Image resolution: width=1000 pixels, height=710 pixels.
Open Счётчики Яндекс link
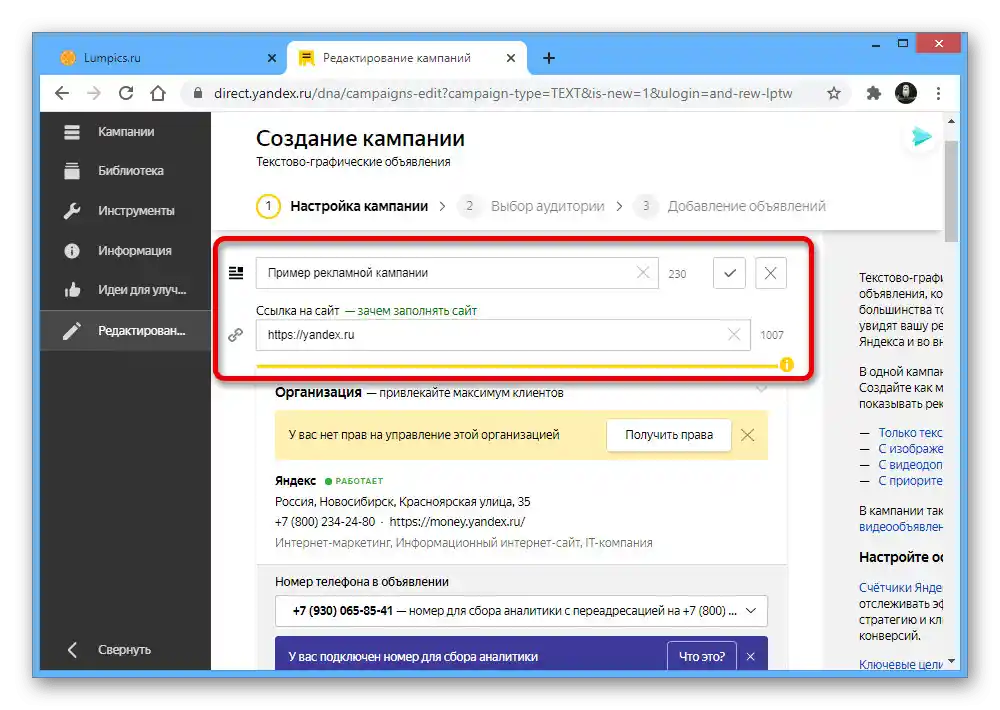(x=901, y=587)
